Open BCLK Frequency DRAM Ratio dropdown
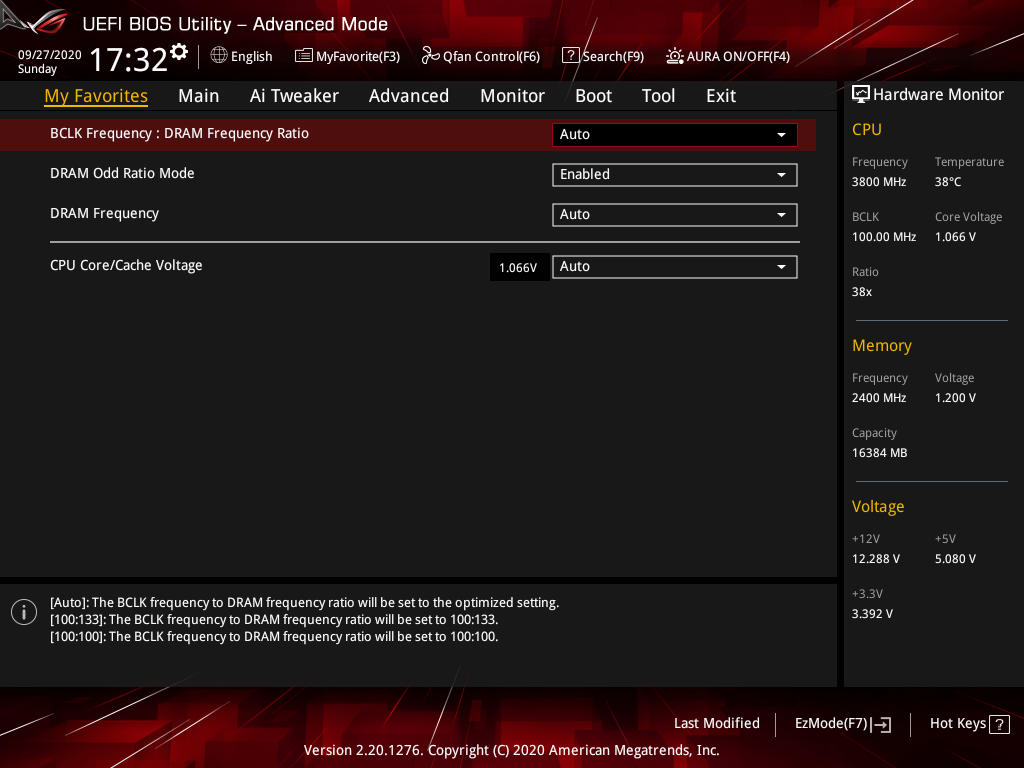This screenshot has width=1024, height=768. pyautogui.click(x=675, y=135)
